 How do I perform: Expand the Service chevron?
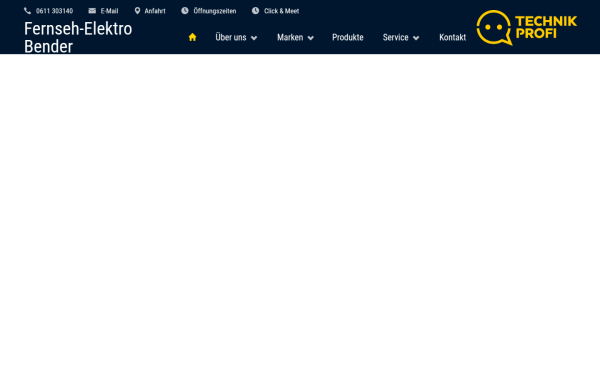pyautogui.click(x=416, y=38)
